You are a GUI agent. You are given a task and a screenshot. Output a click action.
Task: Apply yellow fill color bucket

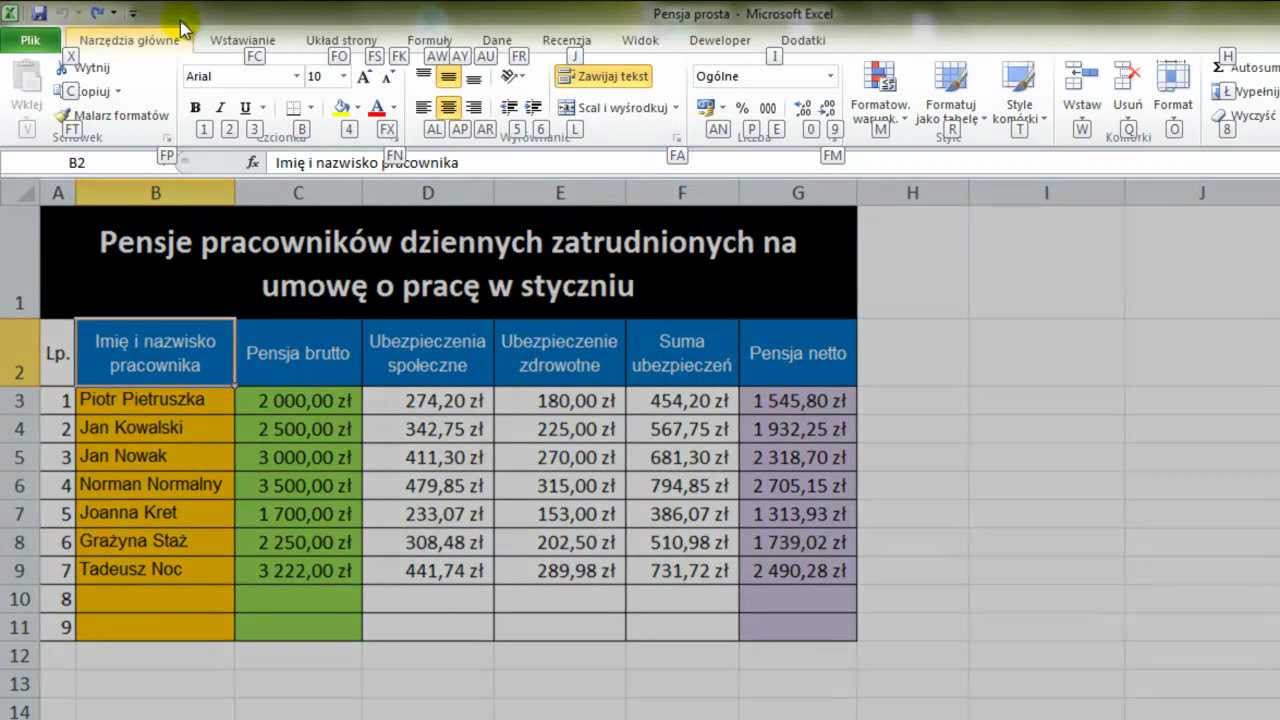click(342, 107)
